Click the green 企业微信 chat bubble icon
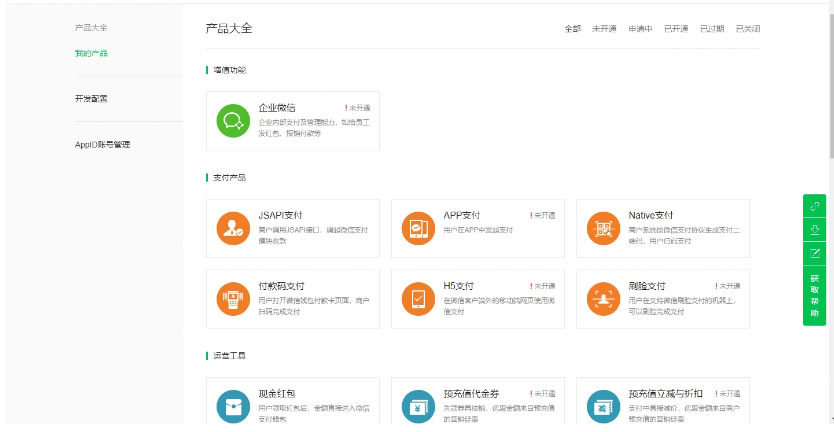 (233, 121)
